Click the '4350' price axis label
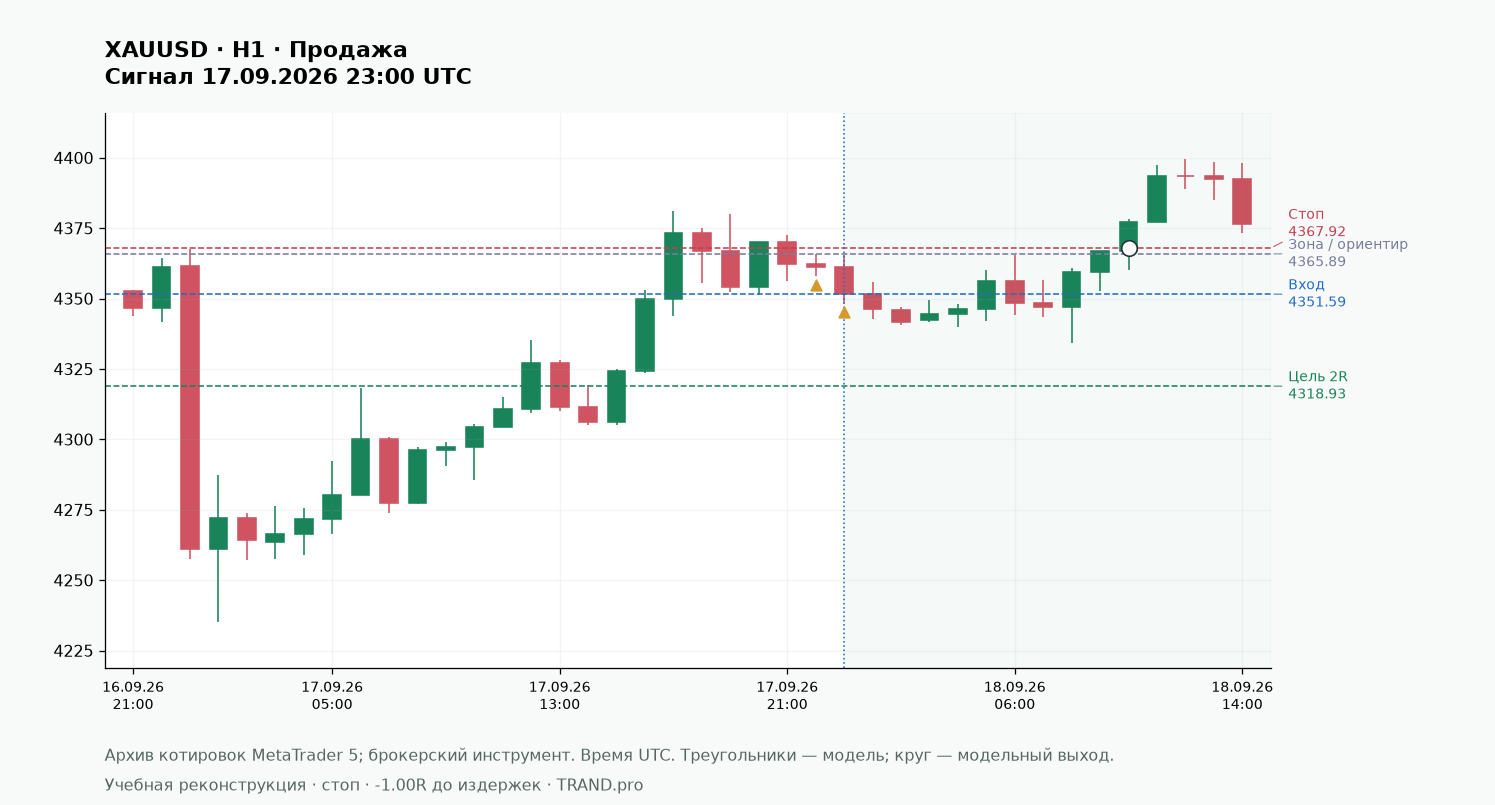The width and height of the screenshot is (1495, 805). (74, 299)
